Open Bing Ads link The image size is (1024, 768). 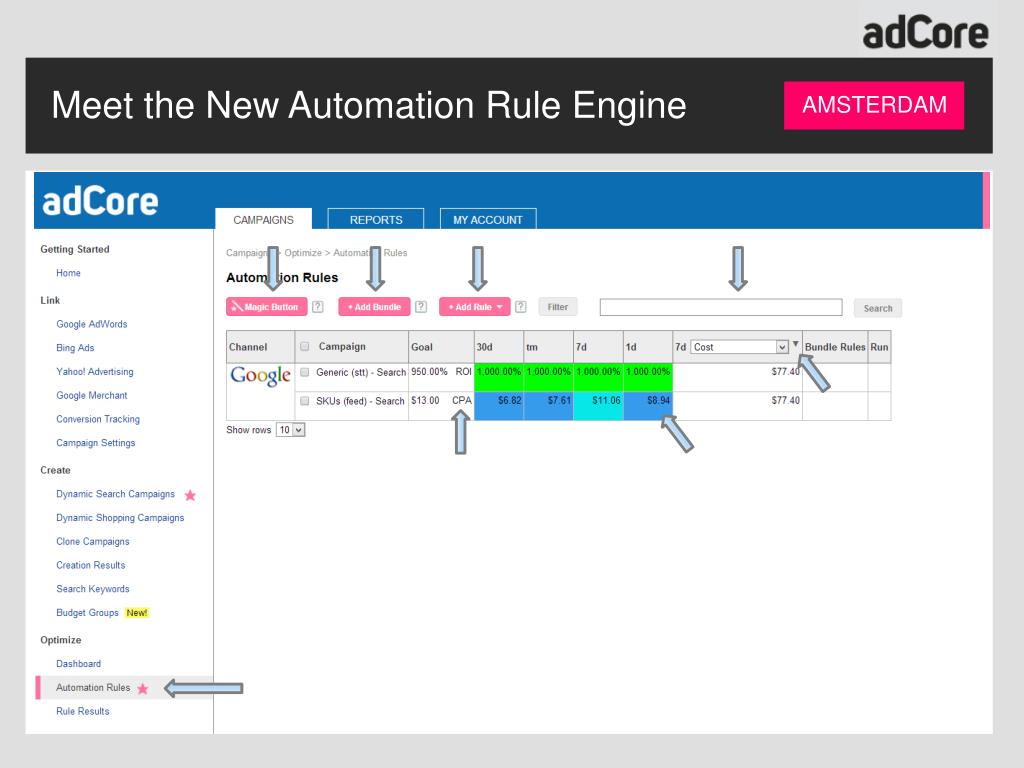tap(75, 348)
